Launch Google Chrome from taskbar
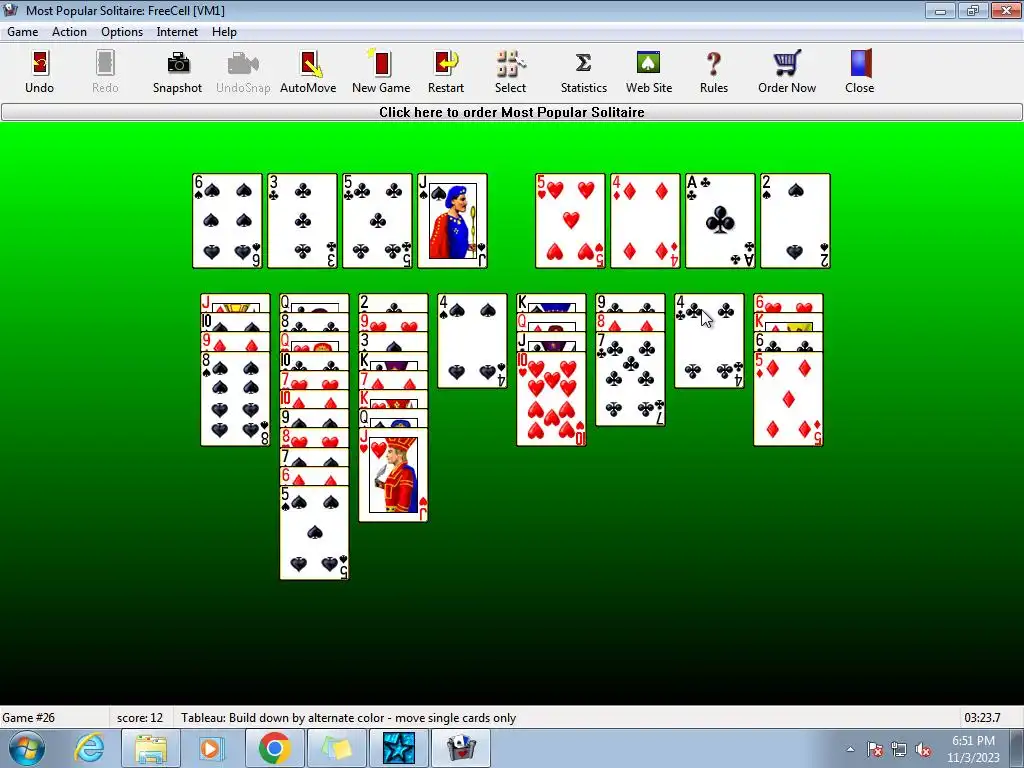 pos(274,748)
